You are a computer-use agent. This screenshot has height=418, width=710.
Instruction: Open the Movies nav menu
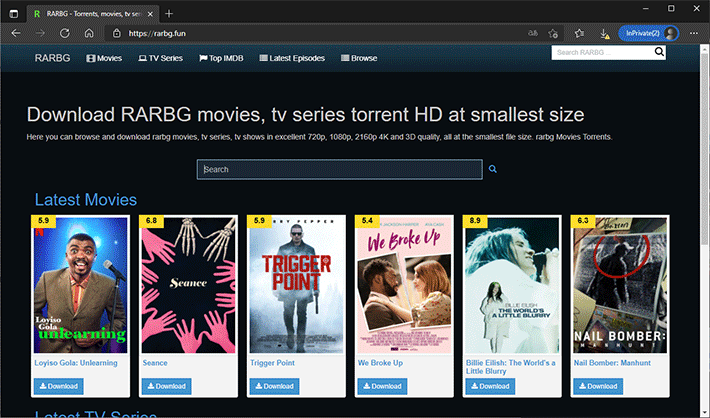(104, 58)
